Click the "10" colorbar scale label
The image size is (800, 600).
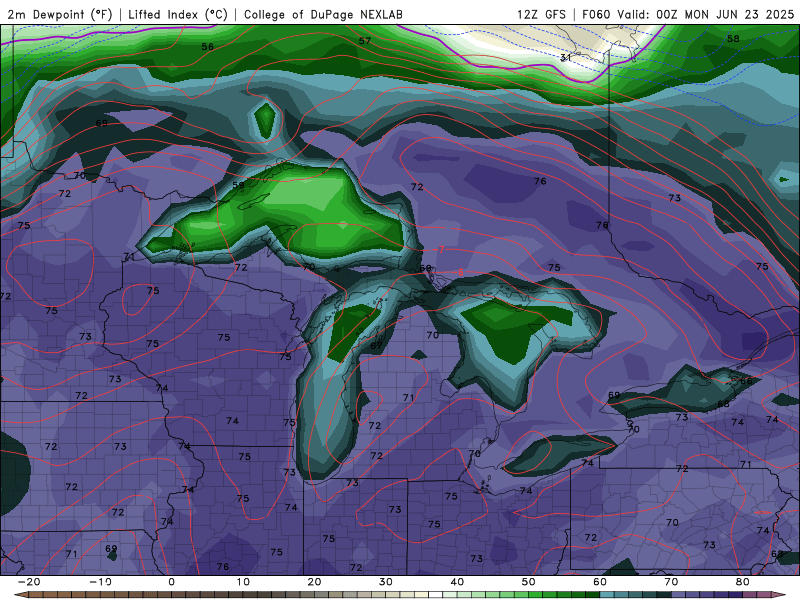click(x=243, y=582)
